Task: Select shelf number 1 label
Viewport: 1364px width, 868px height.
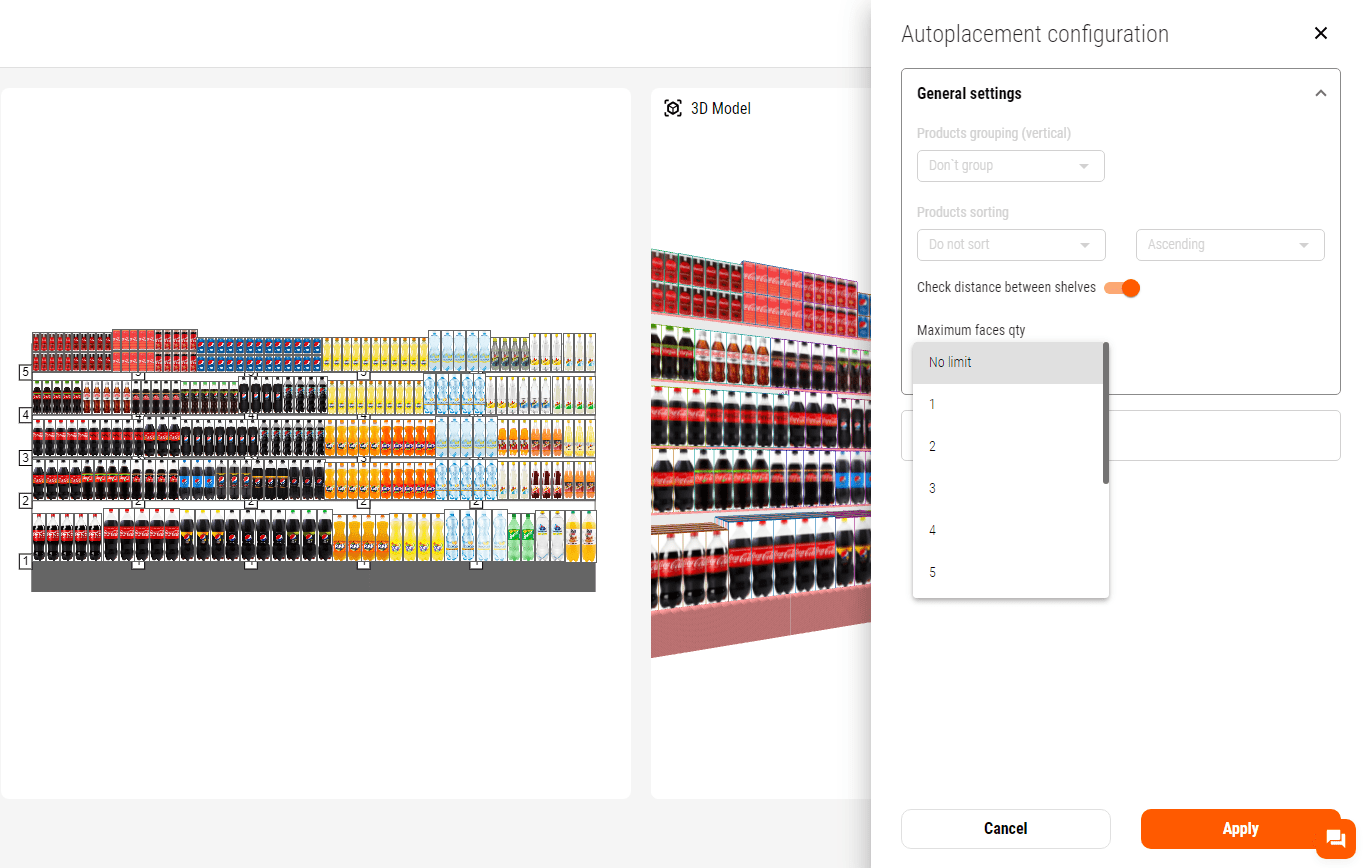Action: tap(25, 561)
